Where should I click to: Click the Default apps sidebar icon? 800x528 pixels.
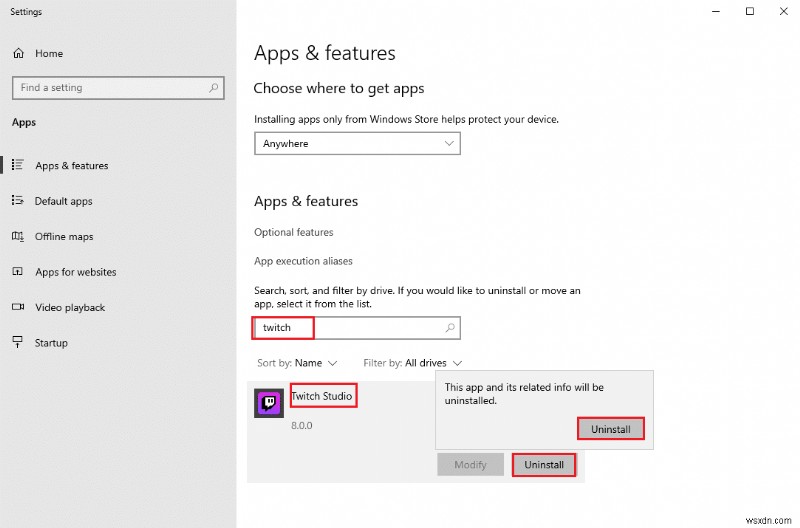click(x=17, y=201)
